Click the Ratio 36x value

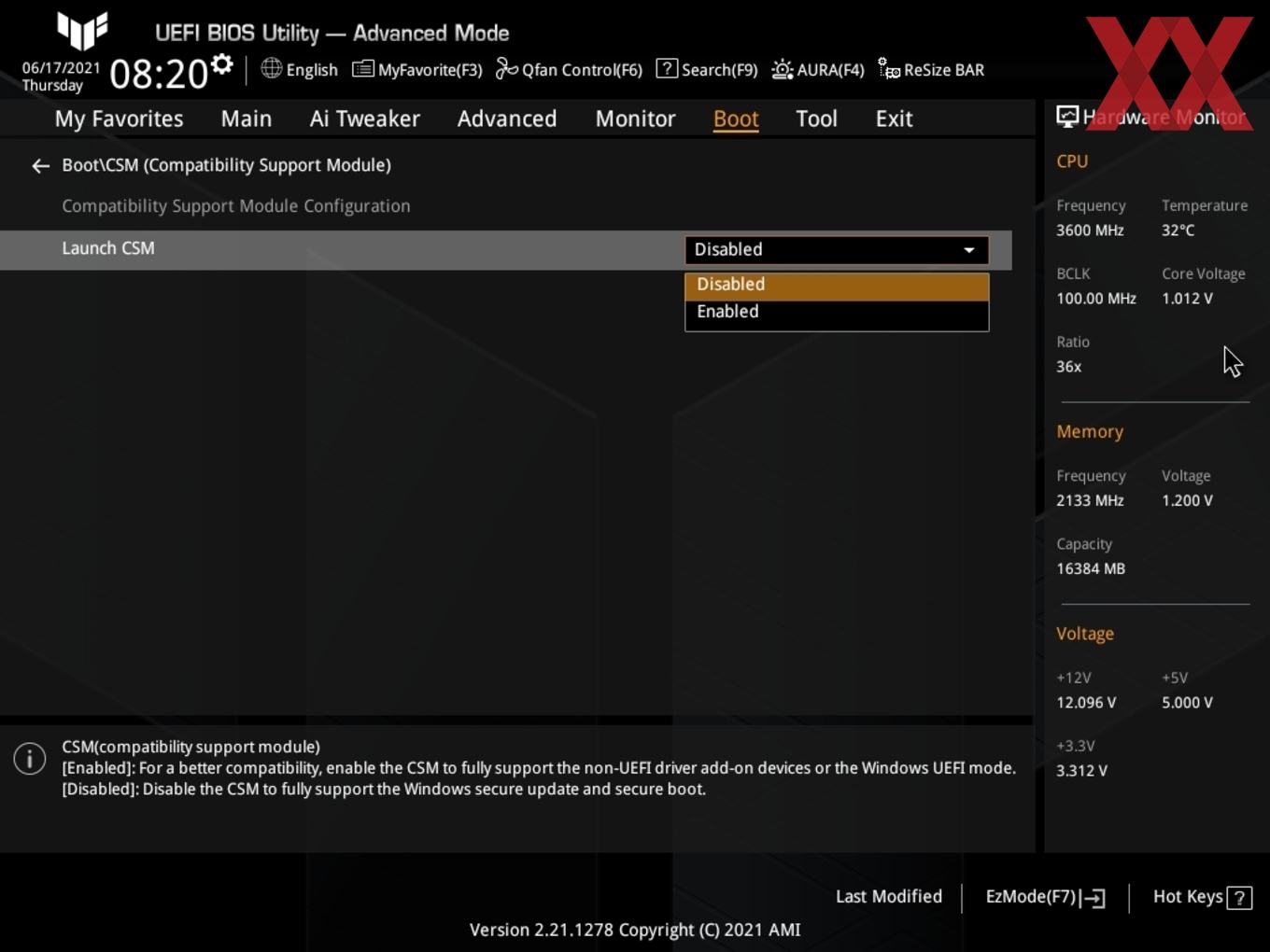coord(1068,367)
